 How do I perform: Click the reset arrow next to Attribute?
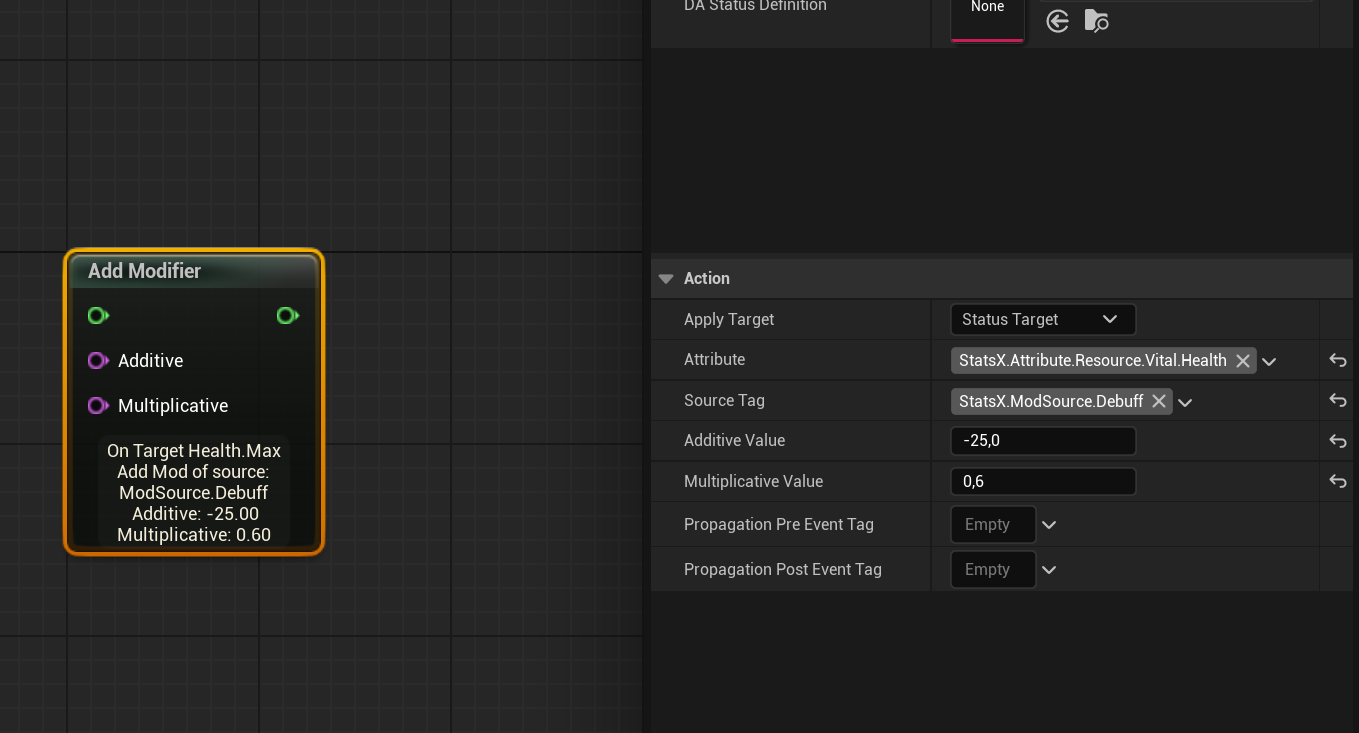click(1337, 360)
